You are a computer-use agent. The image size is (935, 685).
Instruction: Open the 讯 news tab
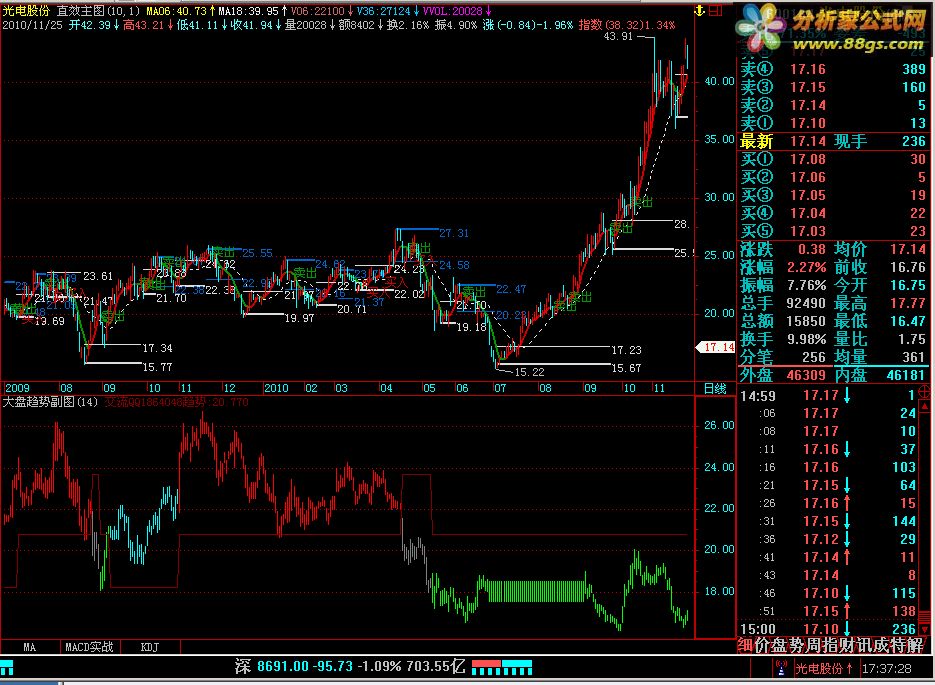pyautogui.click(x=866, y=645)
